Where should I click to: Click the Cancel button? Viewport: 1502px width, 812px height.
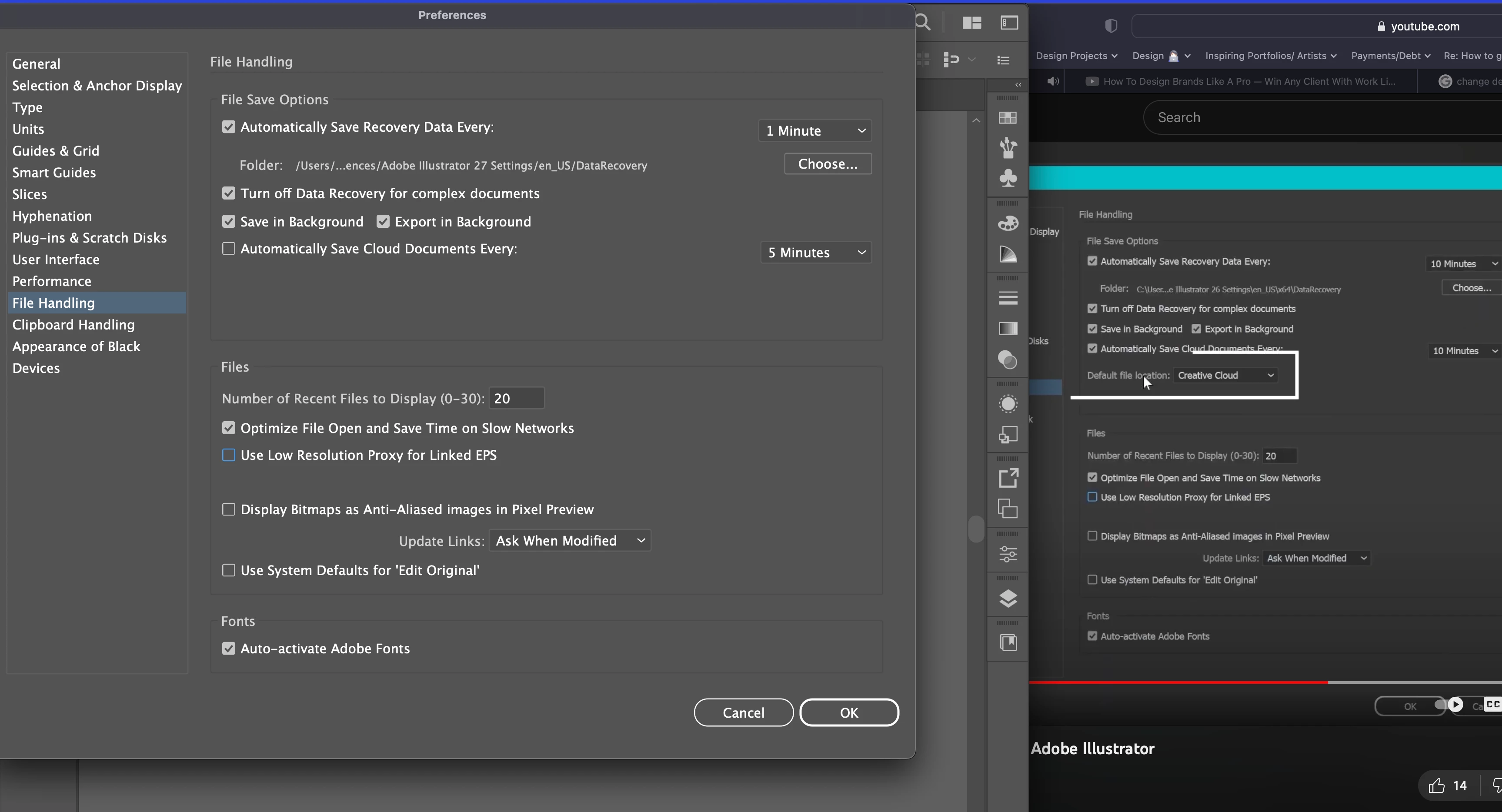pos(743,712)
